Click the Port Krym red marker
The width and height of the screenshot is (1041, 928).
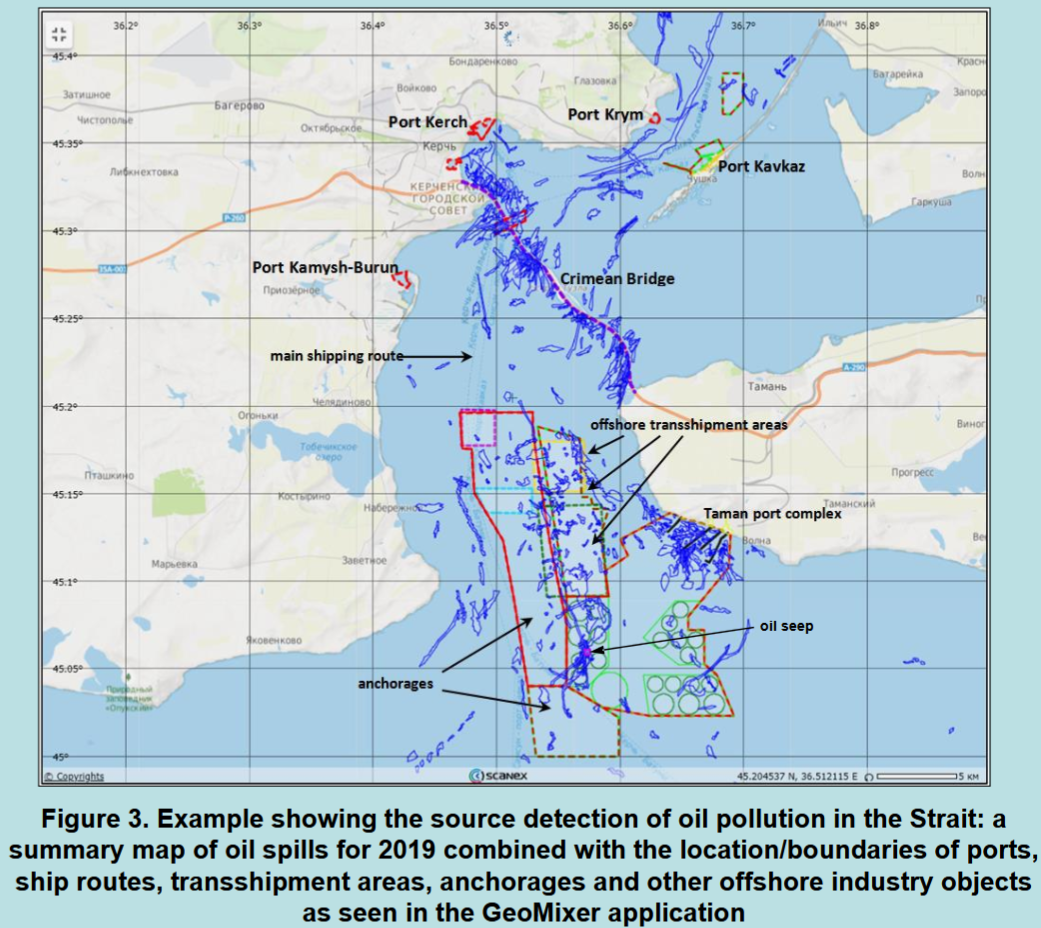[655, 119]
